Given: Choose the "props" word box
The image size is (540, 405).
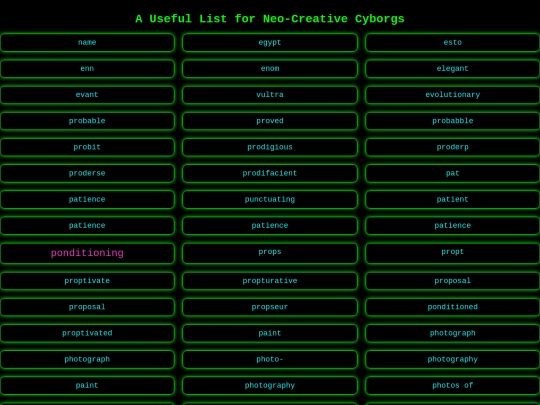Looking at the screenshot, I should coord(270,253).
